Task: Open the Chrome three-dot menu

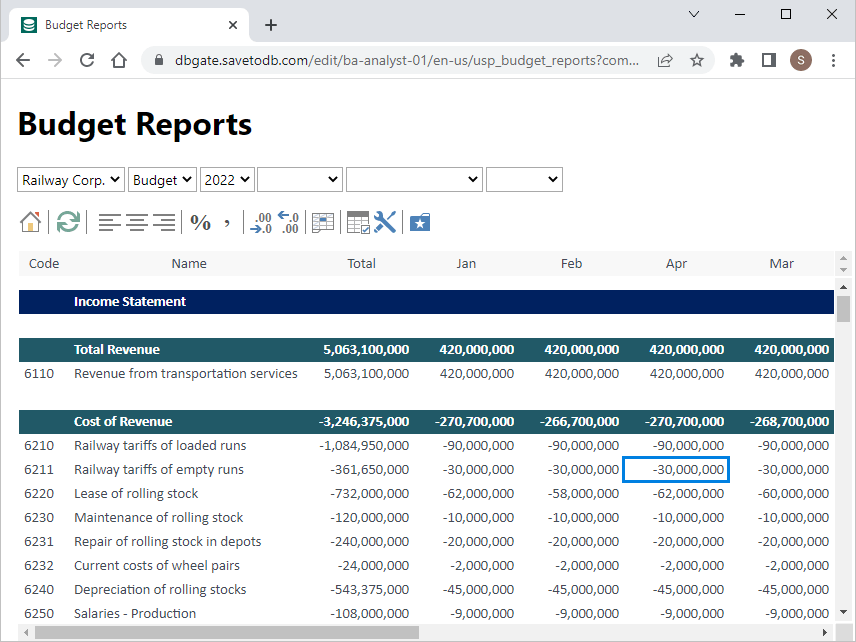Action: 833,60
